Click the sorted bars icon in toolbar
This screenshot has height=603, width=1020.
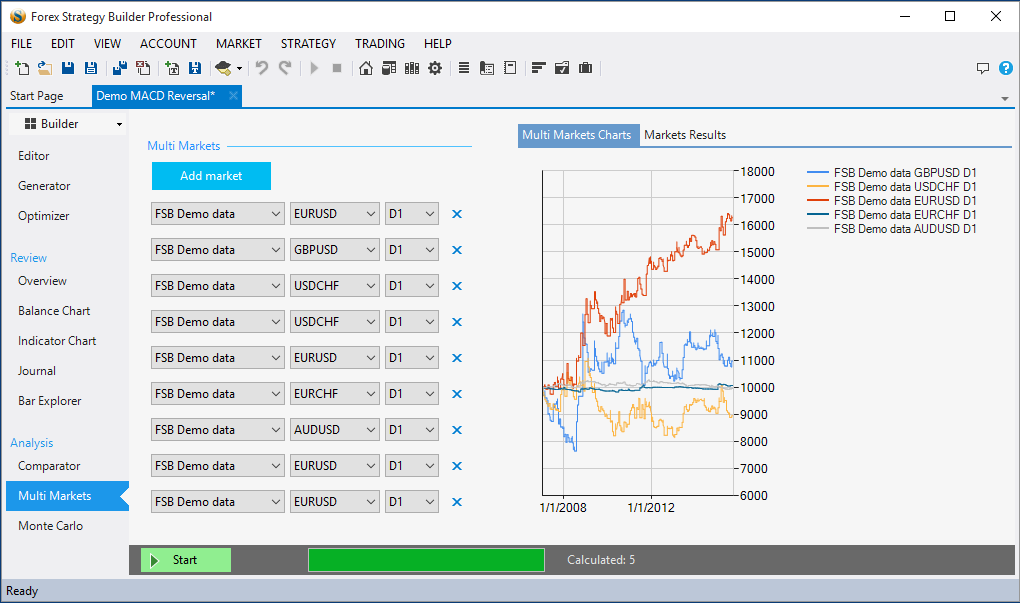click(539, 68)
